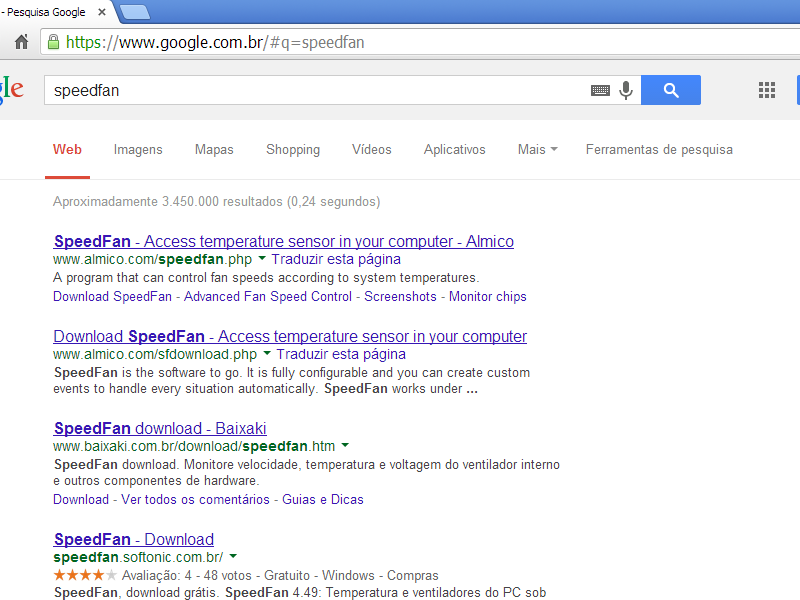Open the Mais dropdown menu
The image size is (800, 600).
pos(537,149)
